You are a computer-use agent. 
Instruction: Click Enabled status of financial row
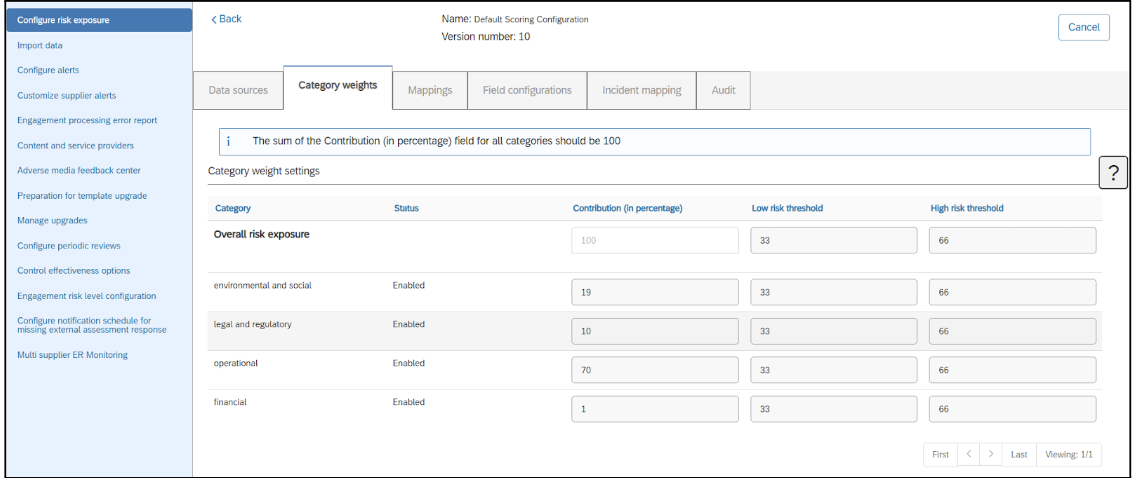[409, 402]
